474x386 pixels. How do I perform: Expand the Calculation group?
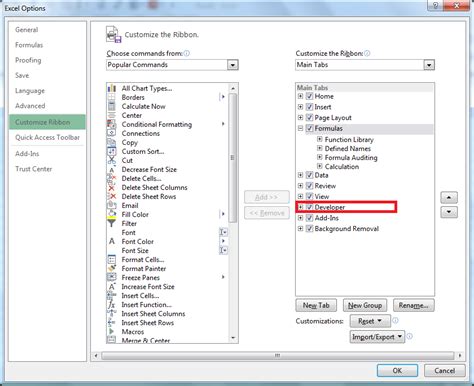tap(319, 166)
